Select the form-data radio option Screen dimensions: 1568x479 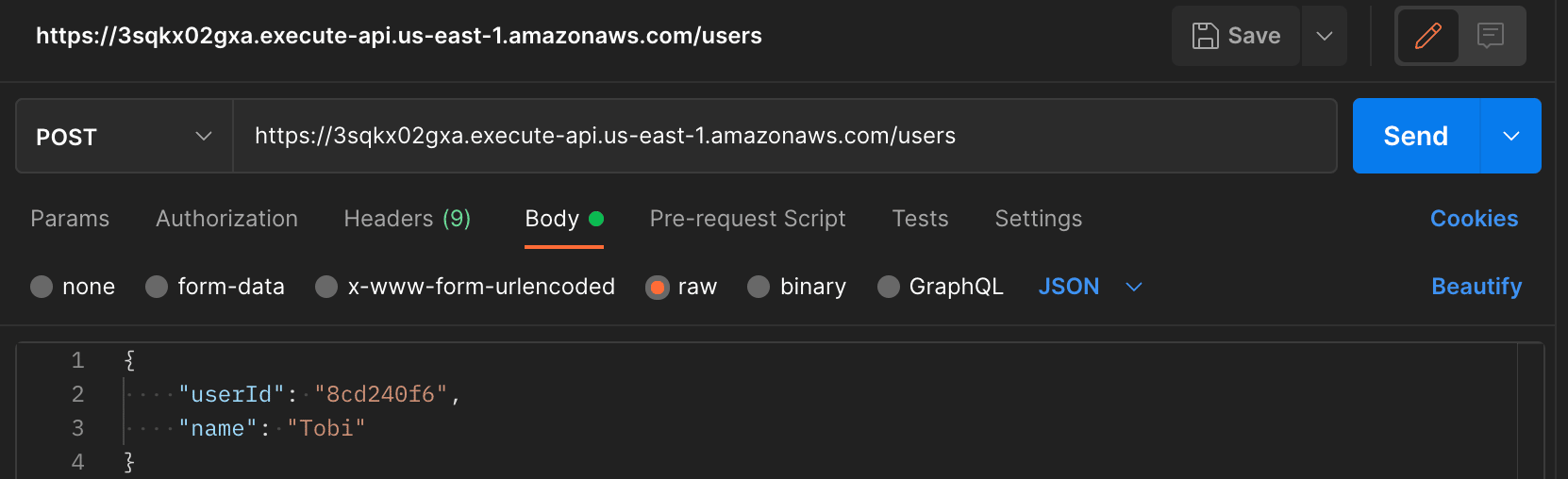[x=157, y=287]
